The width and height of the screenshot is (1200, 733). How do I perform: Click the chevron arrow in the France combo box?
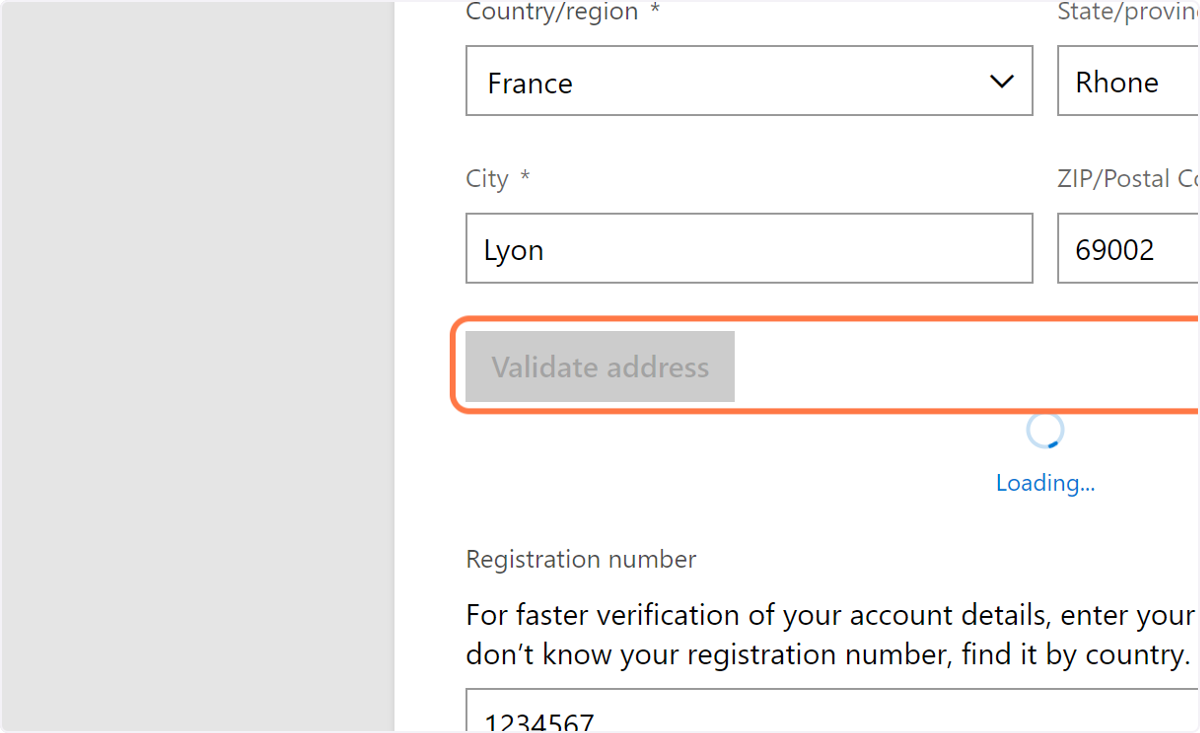tap(1001, 81)
